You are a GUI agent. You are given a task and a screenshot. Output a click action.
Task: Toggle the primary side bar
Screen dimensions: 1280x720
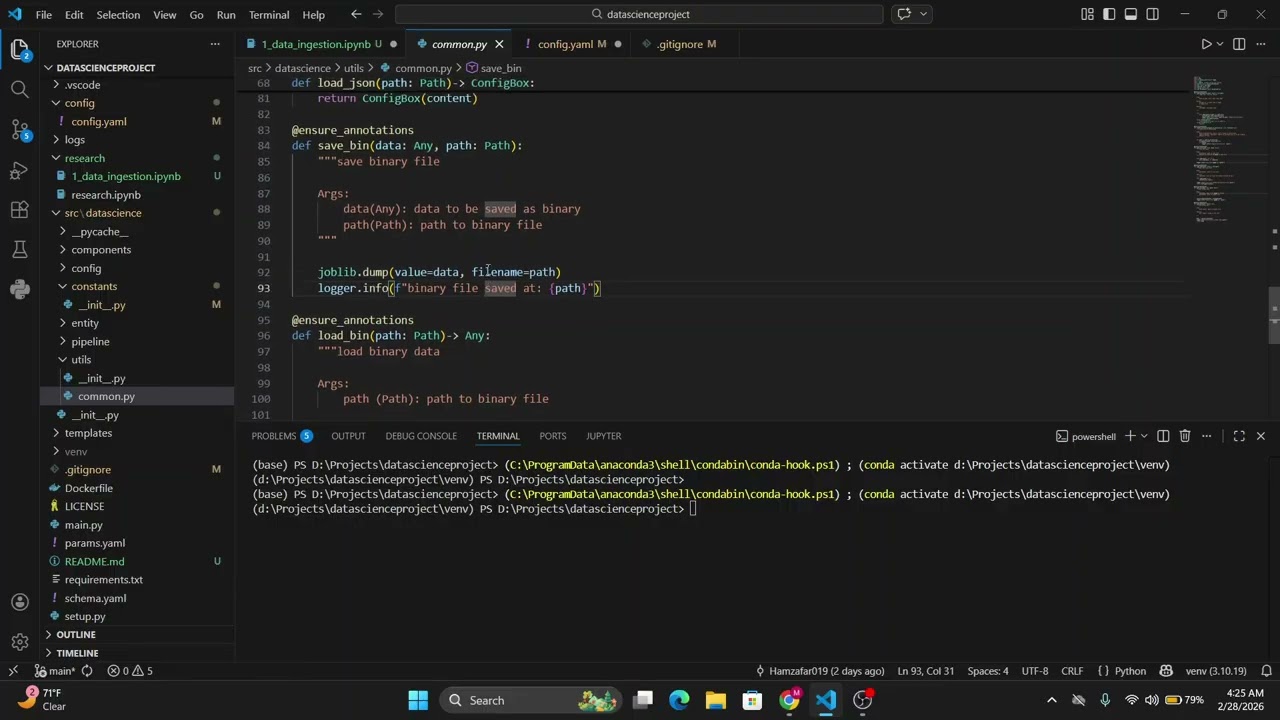coord(1109,14)
